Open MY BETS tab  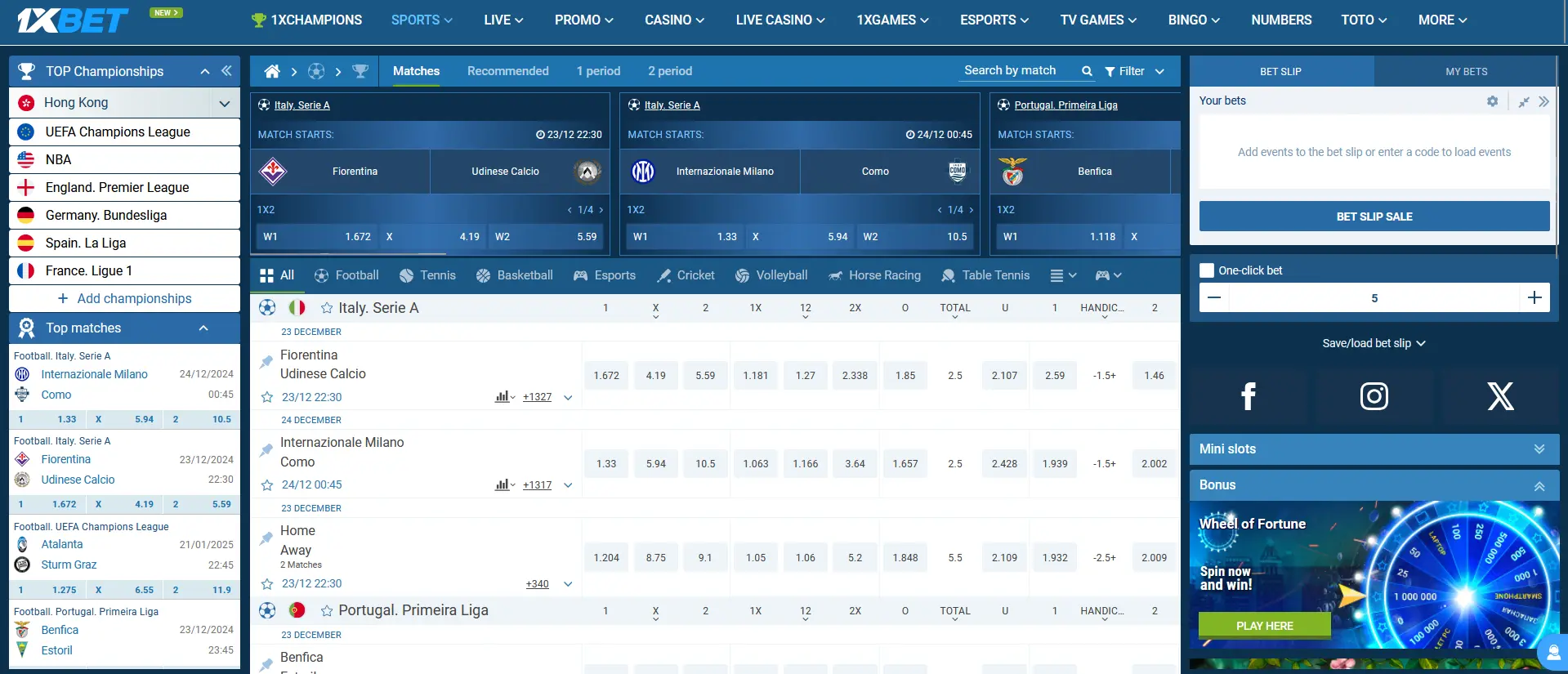point(1466,71)
